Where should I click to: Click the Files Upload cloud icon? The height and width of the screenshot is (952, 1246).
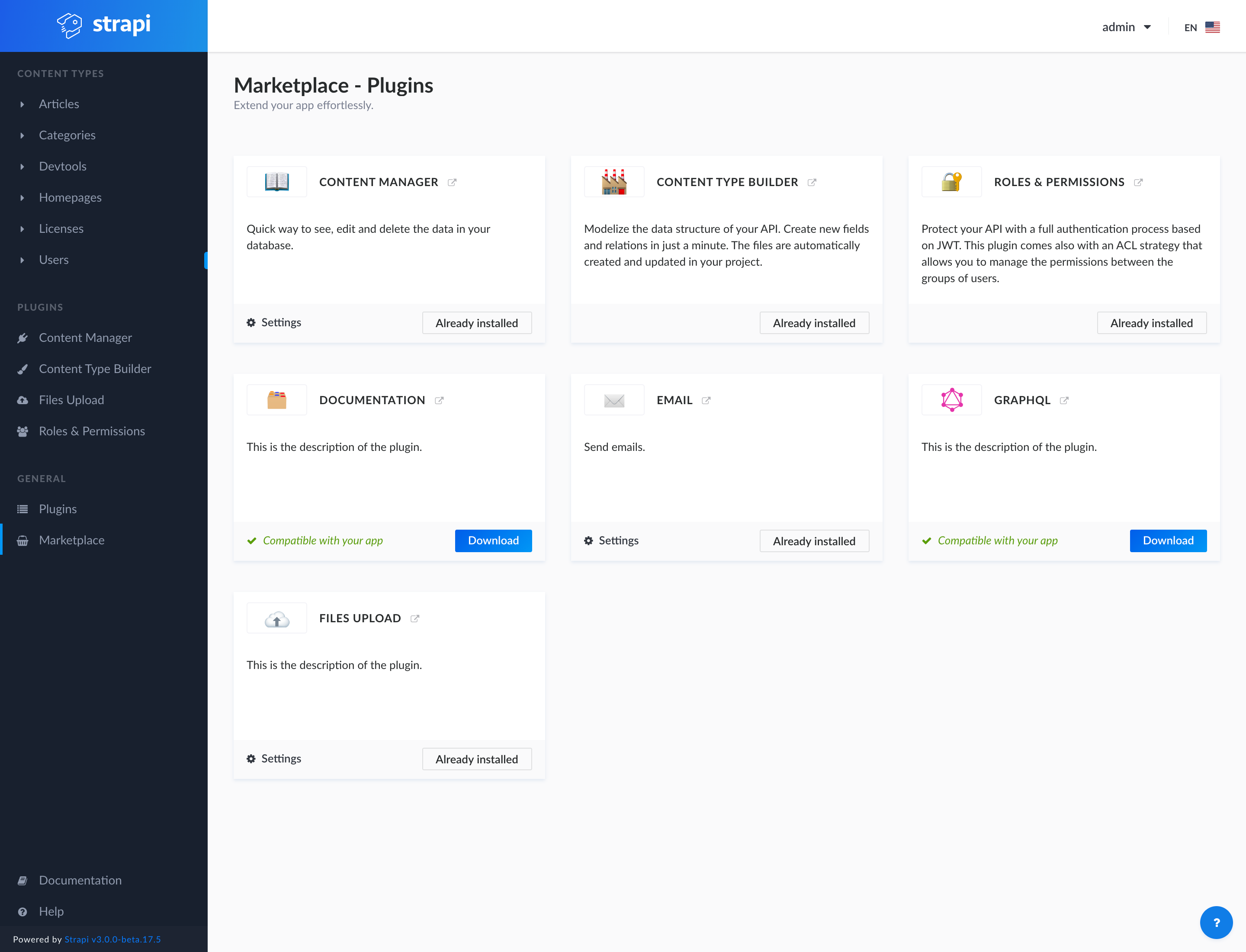click(277, 619)
